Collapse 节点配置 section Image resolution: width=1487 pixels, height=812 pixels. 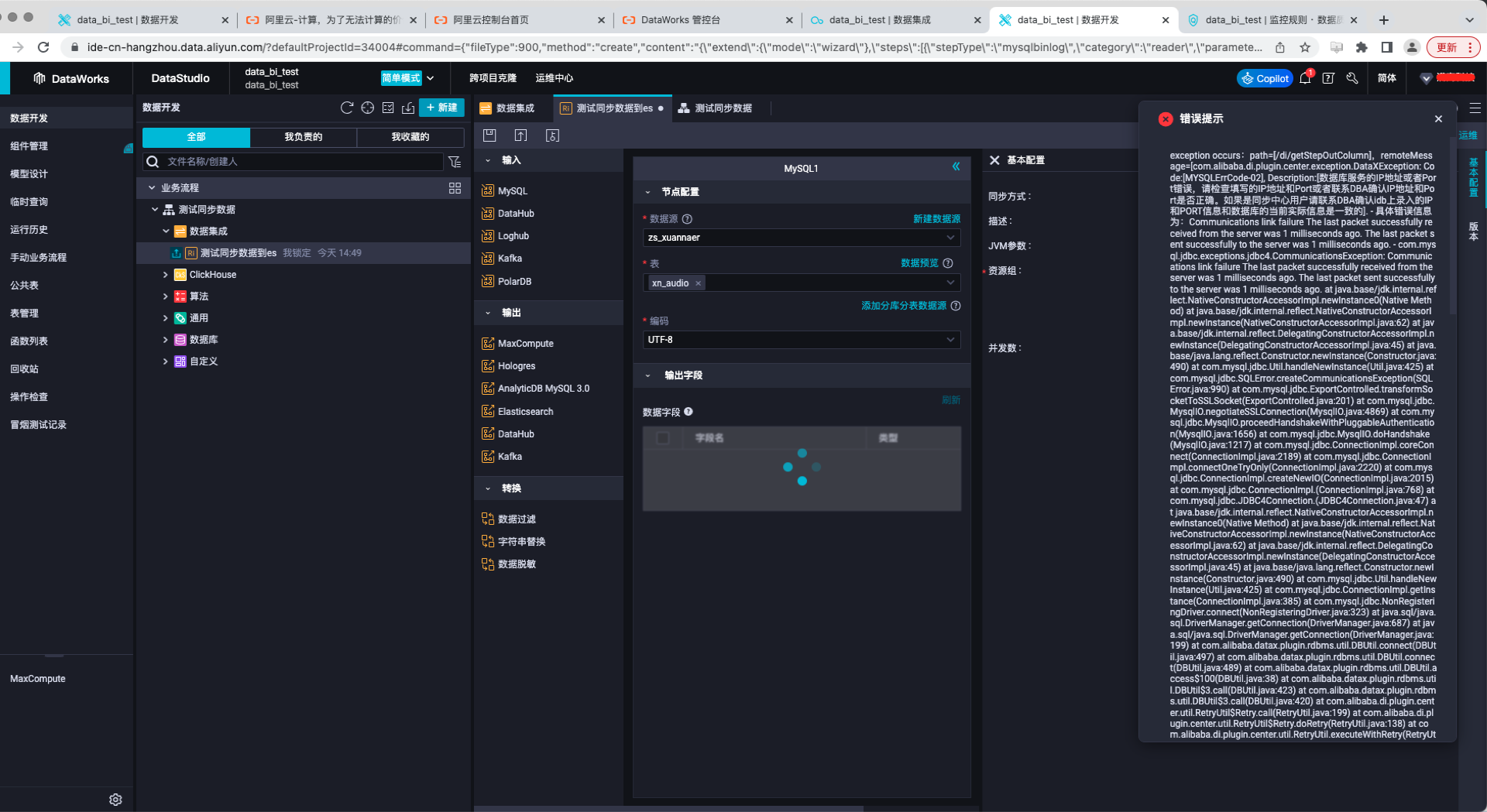click(648, 192)
